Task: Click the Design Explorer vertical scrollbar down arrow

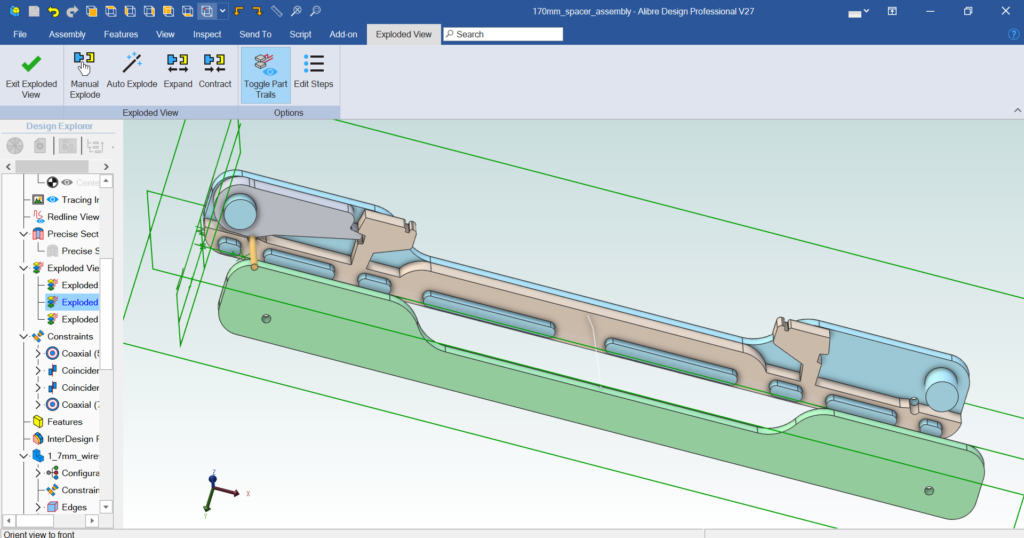Action: pyautogui.click(x=107, y=507)
